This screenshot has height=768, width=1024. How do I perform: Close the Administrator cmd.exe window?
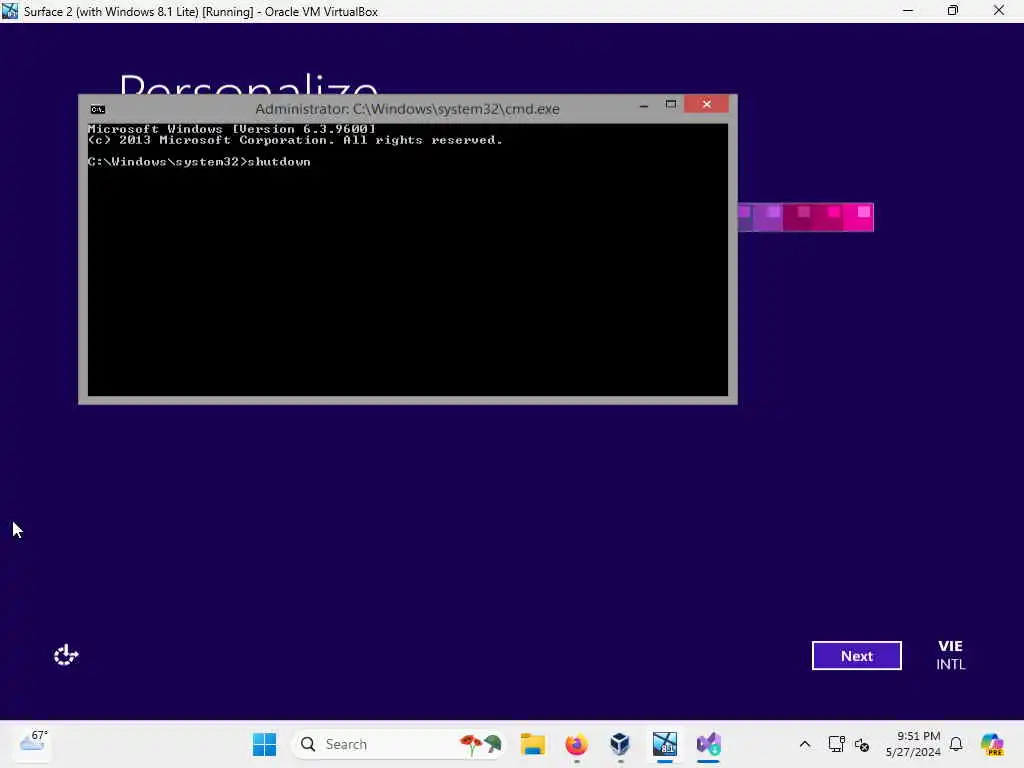pyautogui.click(x=707, y=104)
